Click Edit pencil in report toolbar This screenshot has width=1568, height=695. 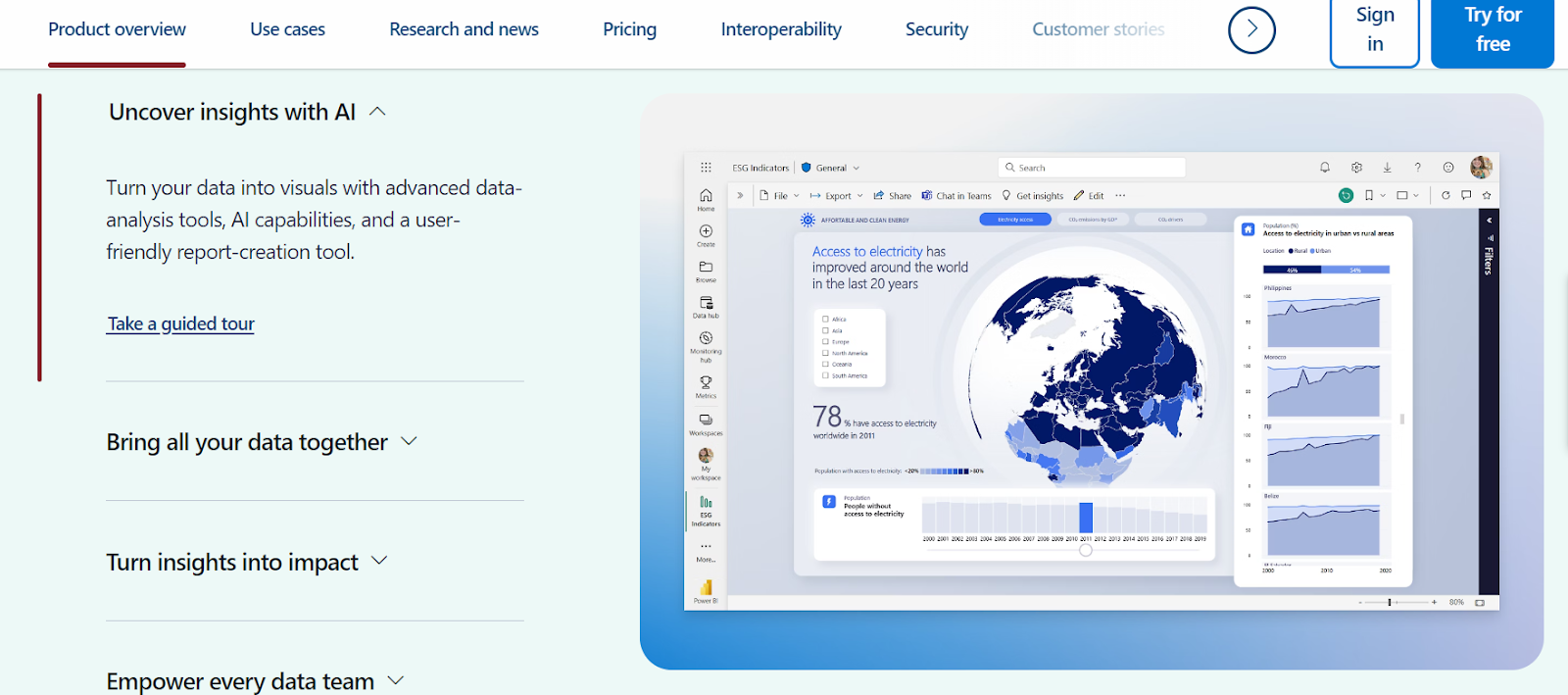[1089, 196]
